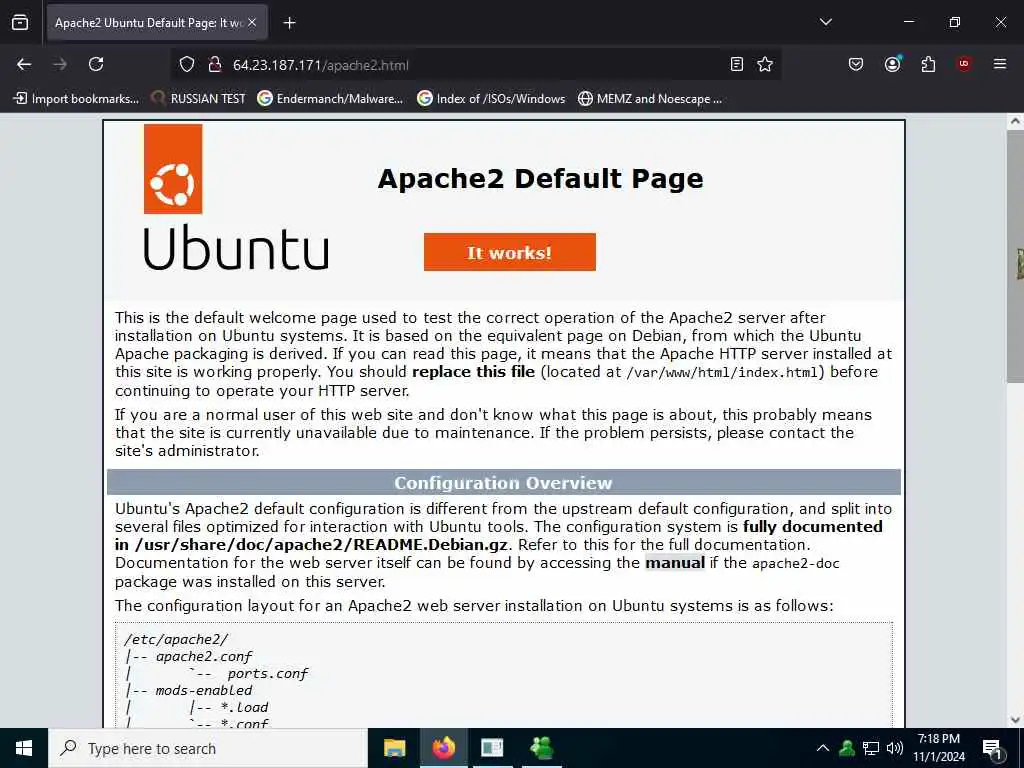Toggle reader view

pyautogui.click(x=737, y=64)
